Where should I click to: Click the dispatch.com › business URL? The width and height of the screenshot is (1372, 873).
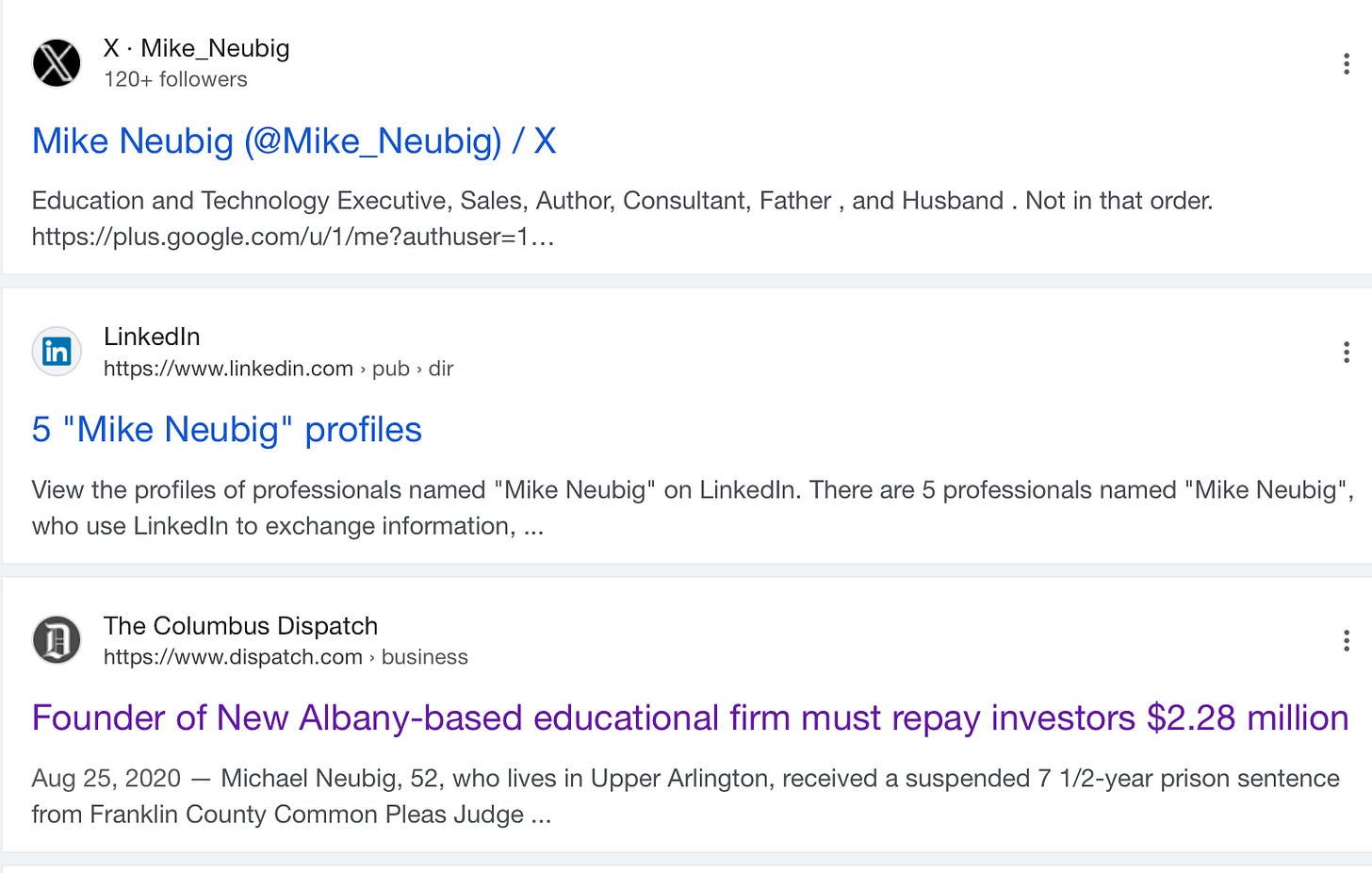click(286, 657)
